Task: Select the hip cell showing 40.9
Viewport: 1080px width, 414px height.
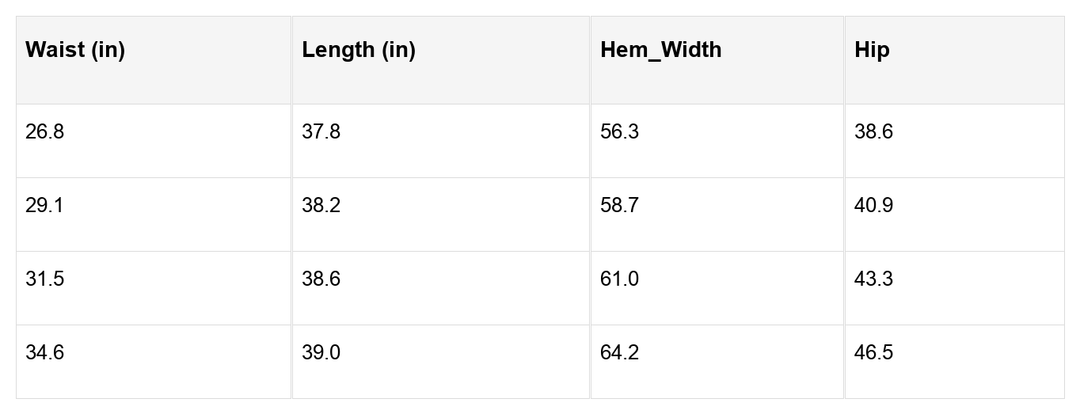Action: click(874, 206)
